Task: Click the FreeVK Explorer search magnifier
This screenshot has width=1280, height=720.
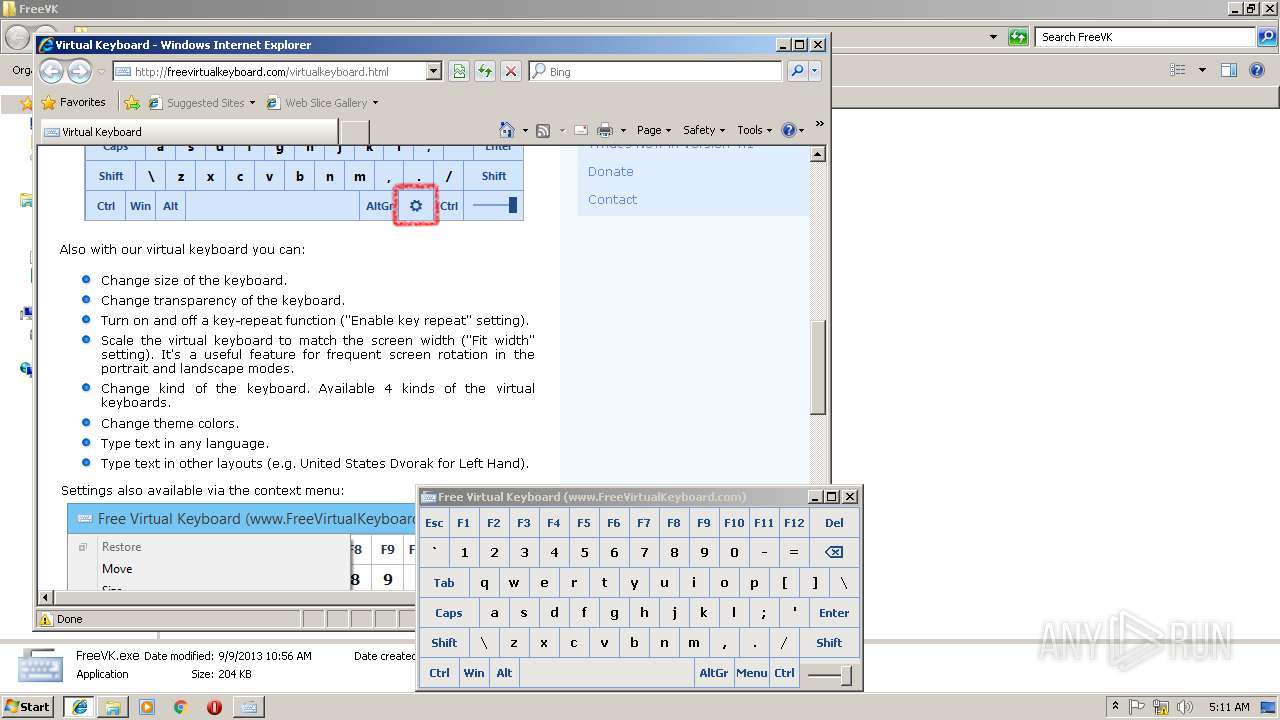Action: 1266,37
